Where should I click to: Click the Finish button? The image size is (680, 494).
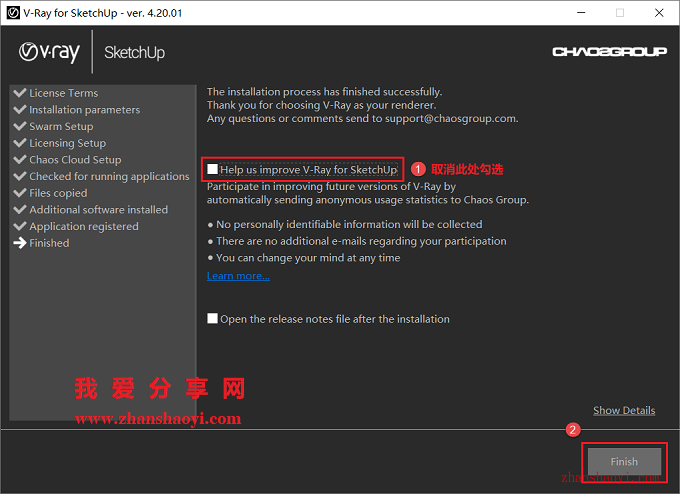point(624,461)
